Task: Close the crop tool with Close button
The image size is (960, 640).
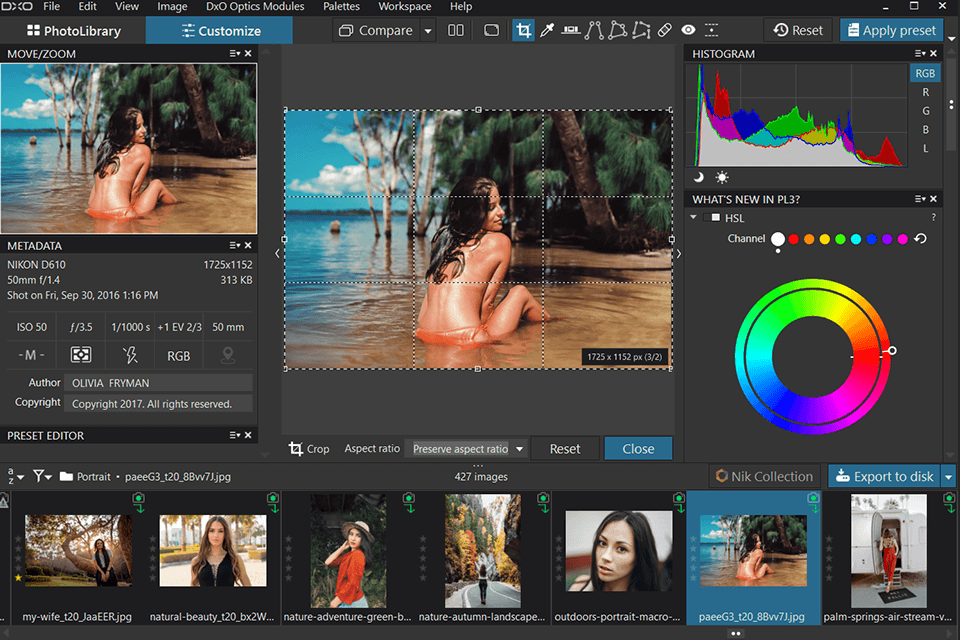Action: pyautogui.click(x=638, y=449)
